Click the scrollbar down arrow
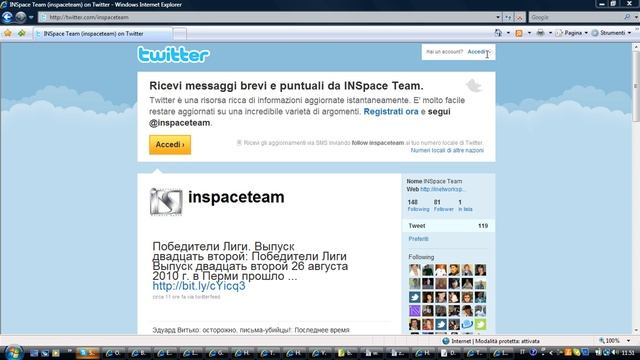Screen dimensions: 640x360 coord(636,331)
